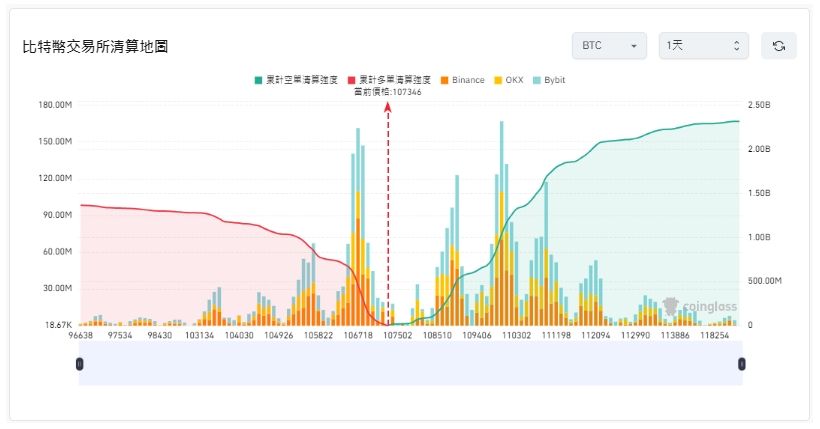
Task: Toggle the 累計多單清算強度 legend series
Action: (389, 80)
